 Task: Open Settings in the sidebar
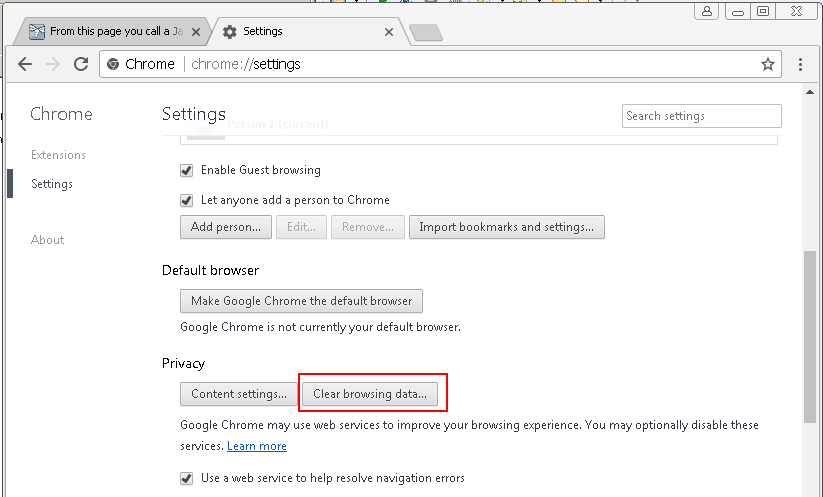click(x=51, y=184)
